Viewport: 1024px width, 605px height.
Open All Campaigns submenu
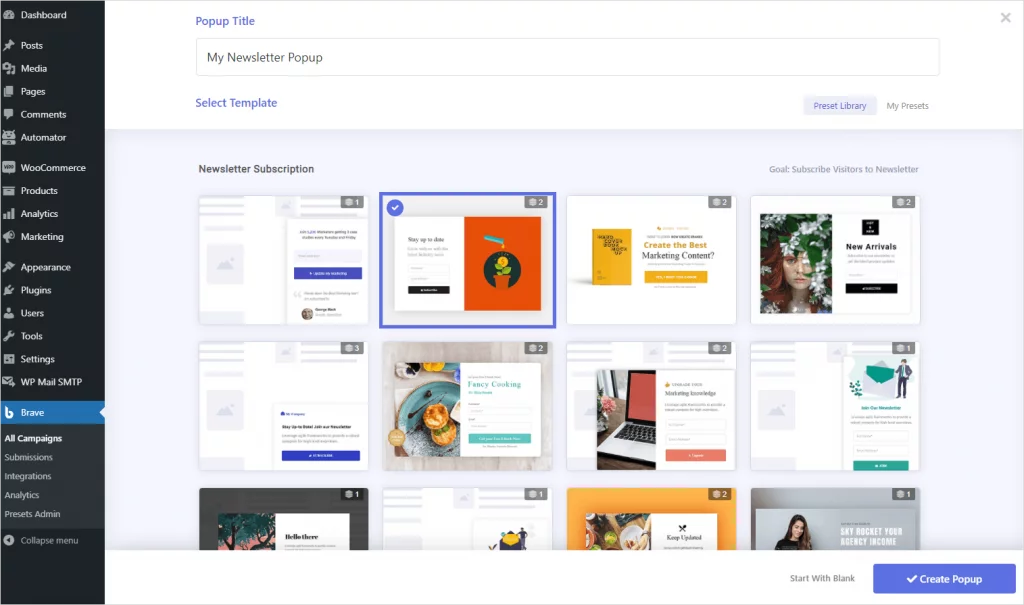(x=33, y=438)
